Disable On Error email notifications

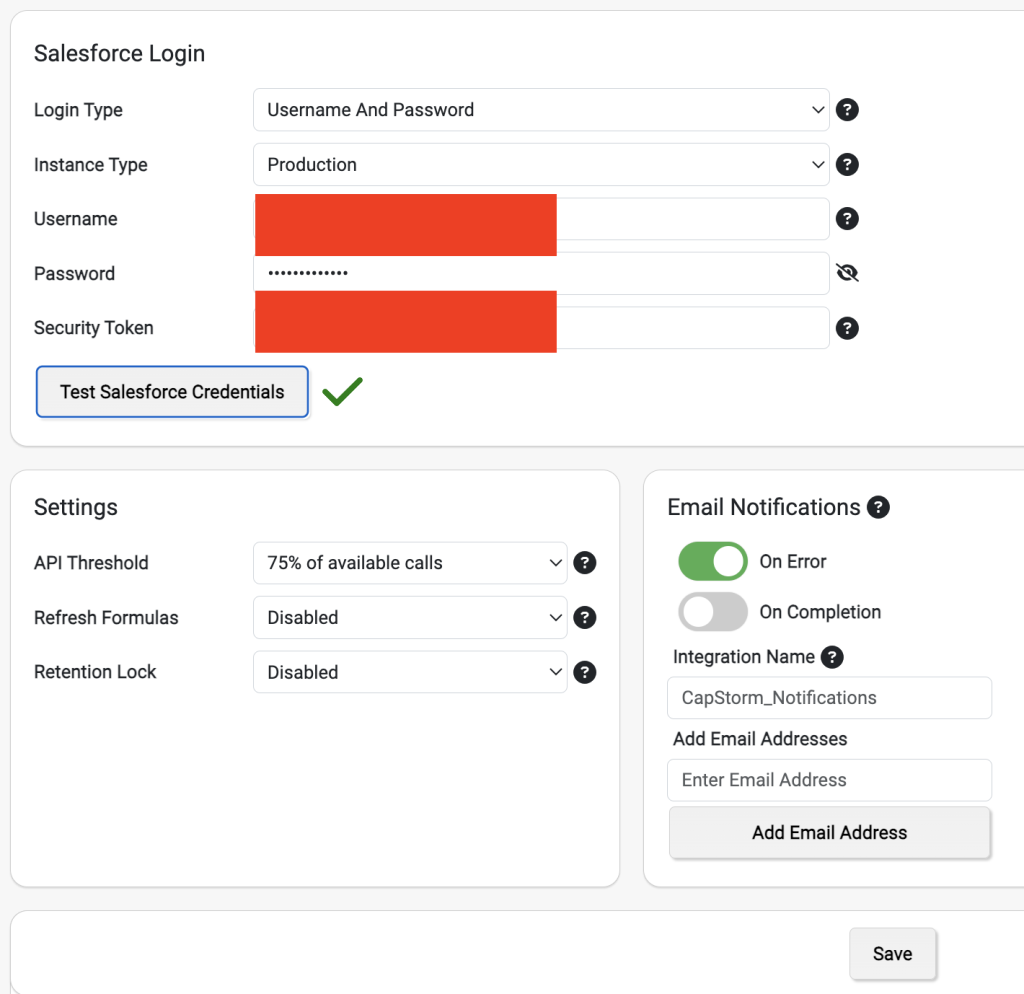pyautogui.click(x=712, y=561)
